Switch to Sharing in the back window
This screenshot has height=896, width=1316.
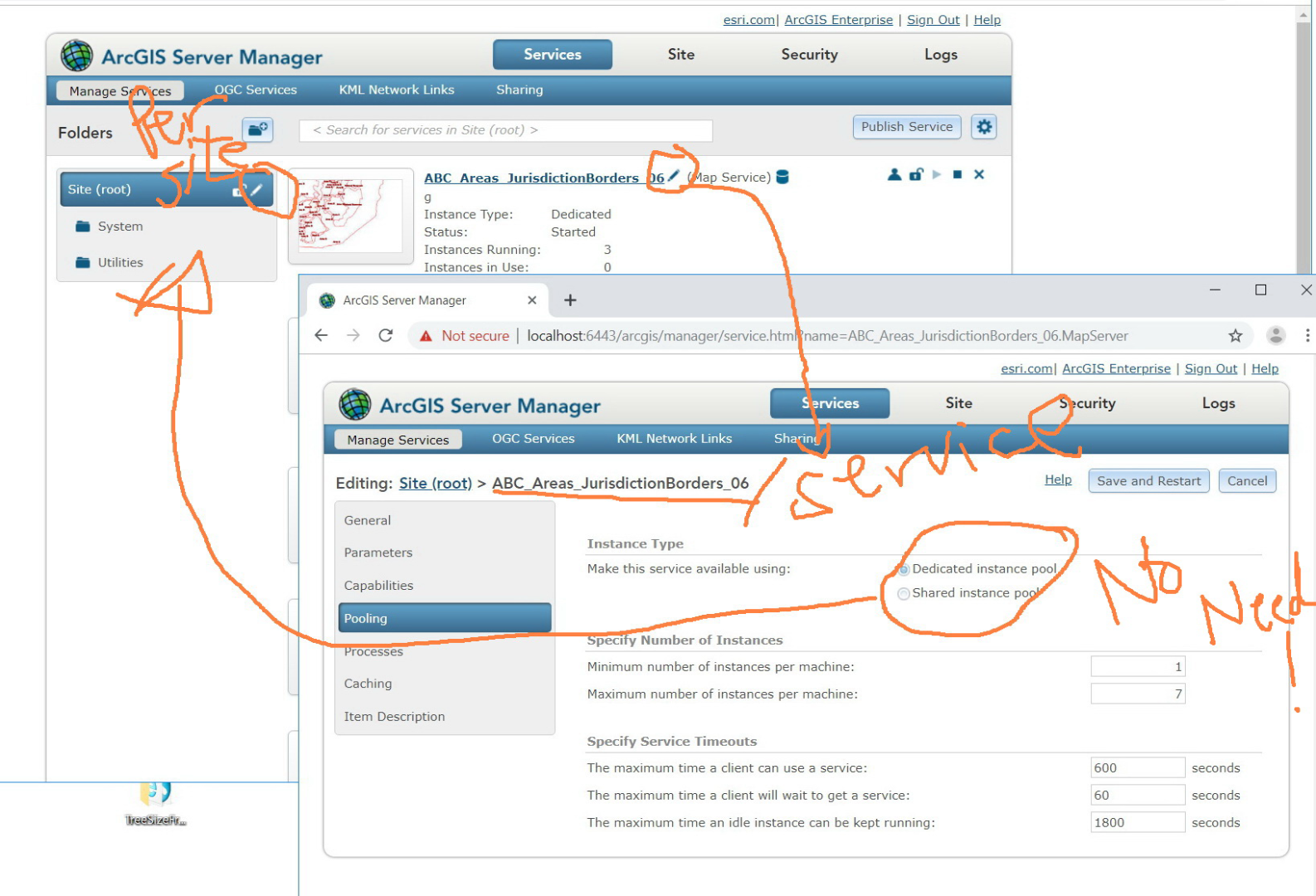pyautogui.click(x=519, y=90)
